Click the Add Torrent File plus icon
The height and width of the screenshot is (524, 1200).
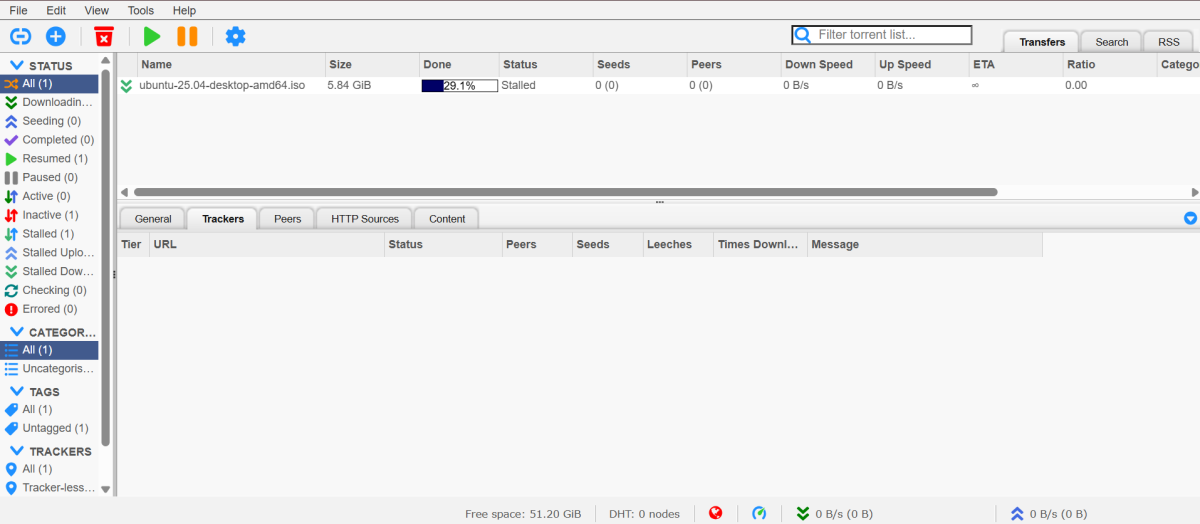(x=56, y=36)
